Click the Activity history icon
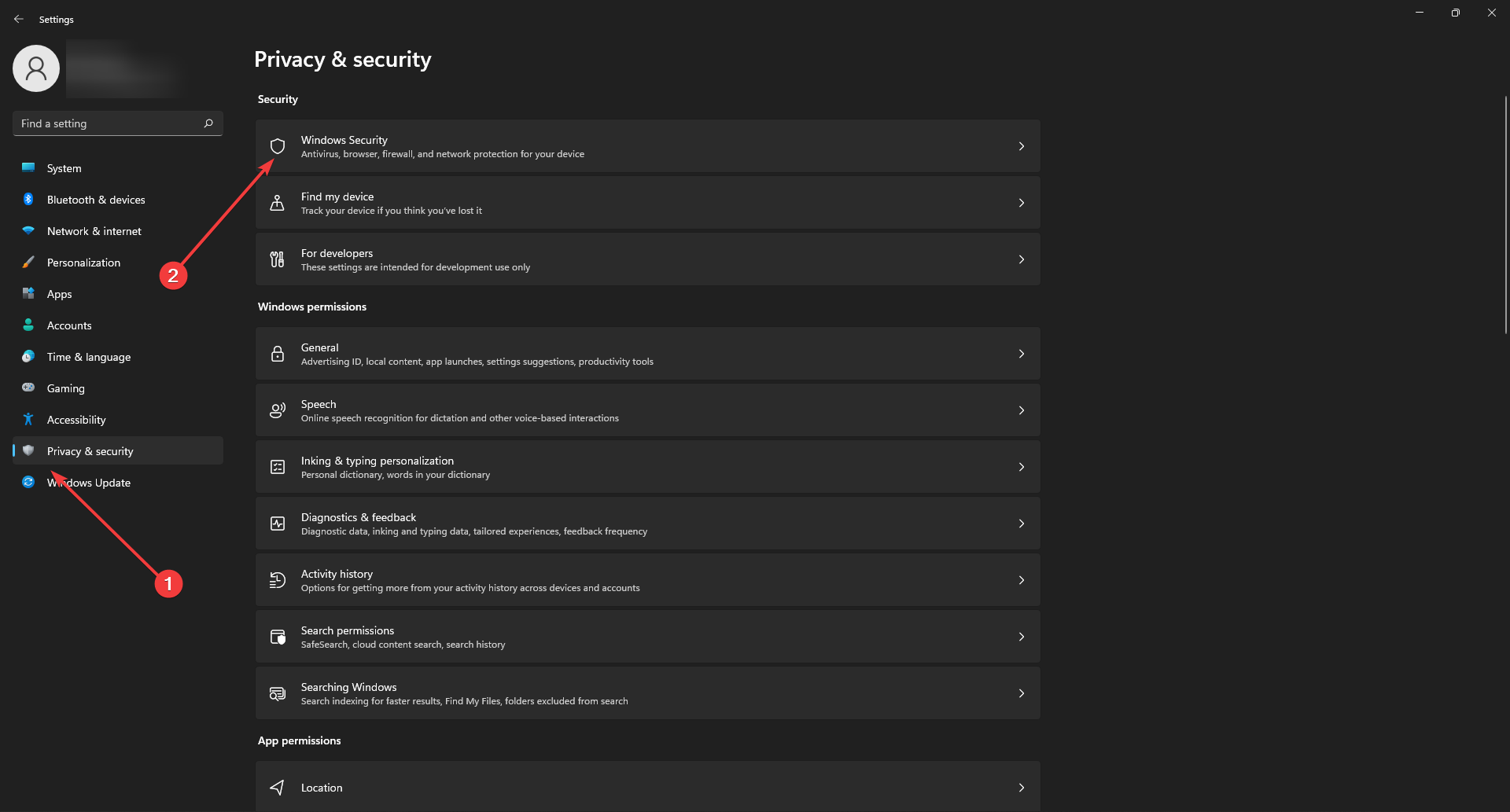The image size is (1510, 812). point(278,580)
